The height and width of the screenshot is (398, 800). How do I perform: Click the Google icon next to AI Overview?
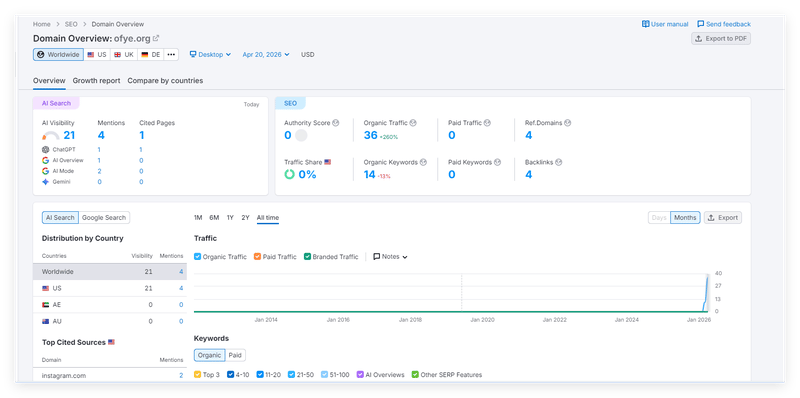45,160
